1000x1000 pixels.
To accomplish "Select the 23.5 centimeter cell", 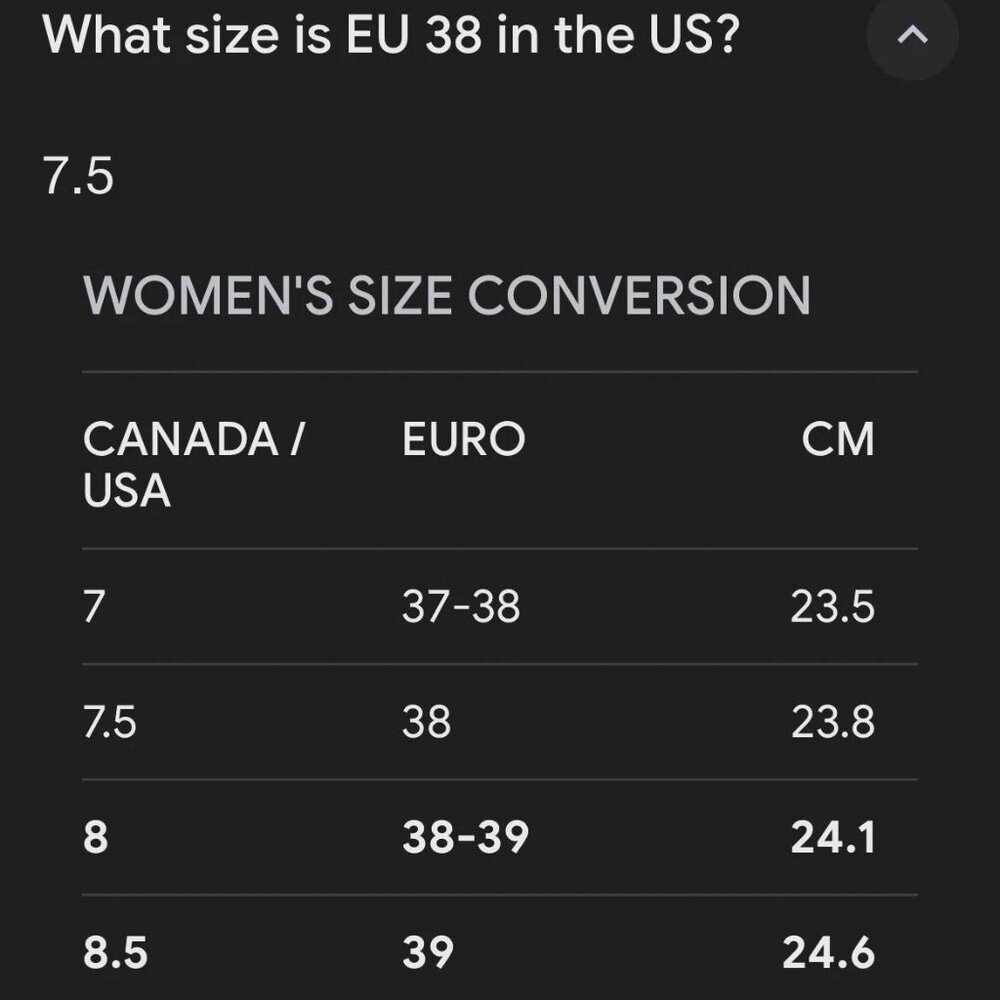I will pyautogui.click(x=832, y=606).
